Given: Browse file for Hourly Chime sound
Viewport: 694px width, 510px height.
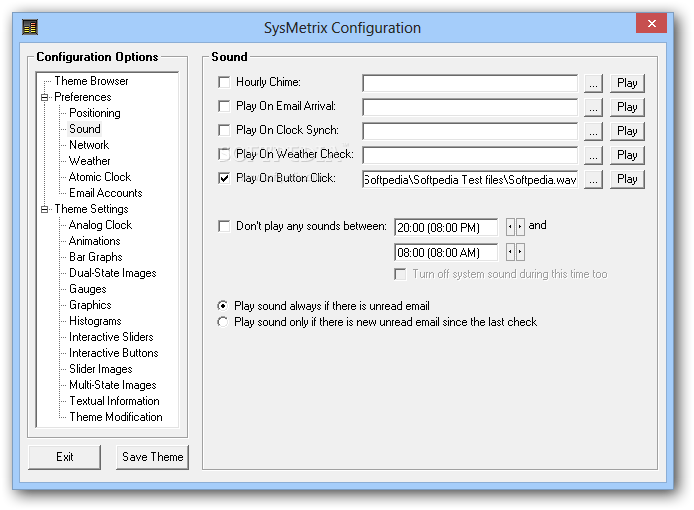Looking at the screenshot, I should click(593, 83).
